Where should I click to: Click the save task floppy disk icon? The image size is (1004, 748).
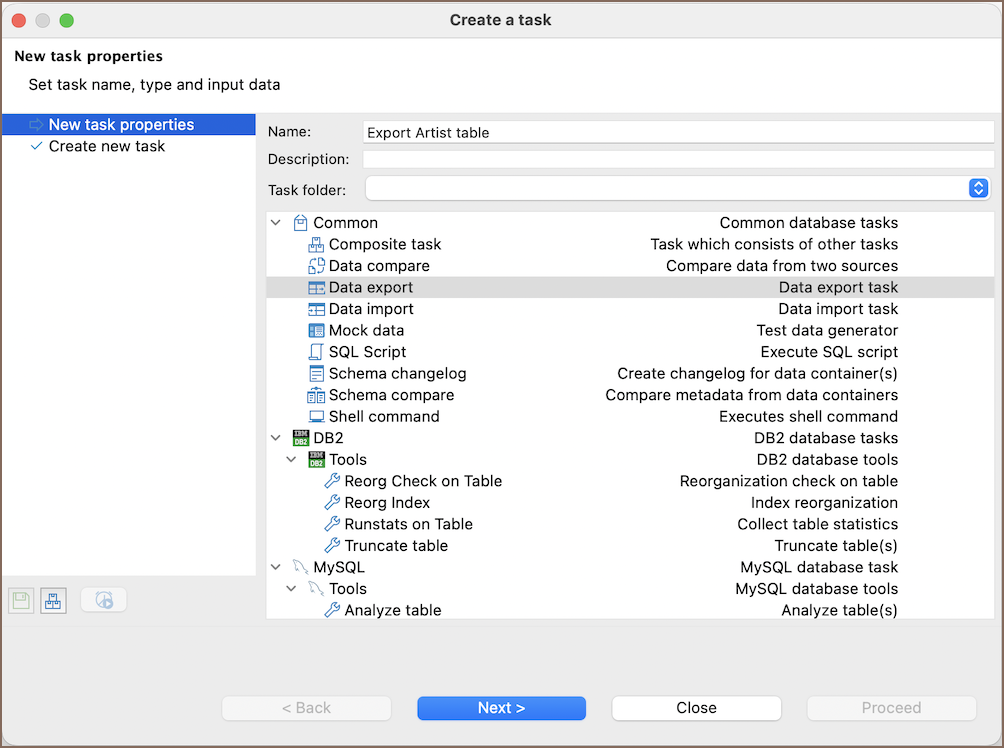[21, 600]
